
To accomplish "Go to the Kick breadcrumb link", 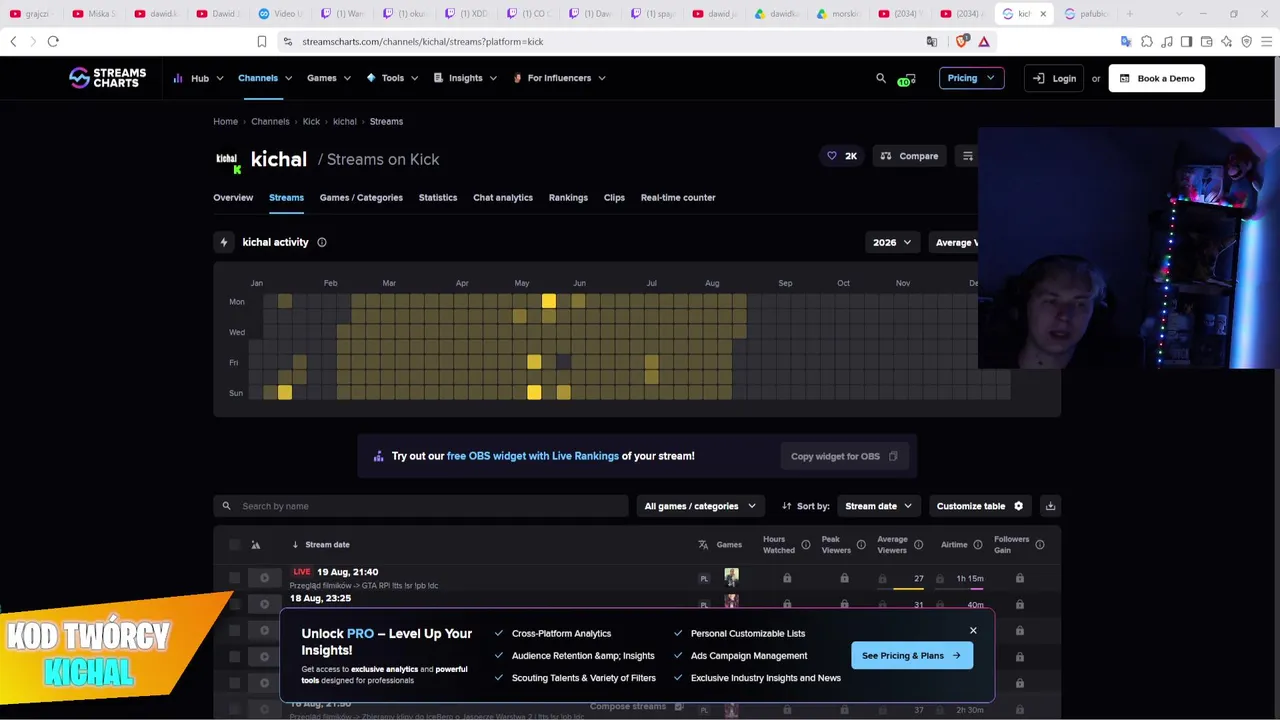I will (311, 122).
